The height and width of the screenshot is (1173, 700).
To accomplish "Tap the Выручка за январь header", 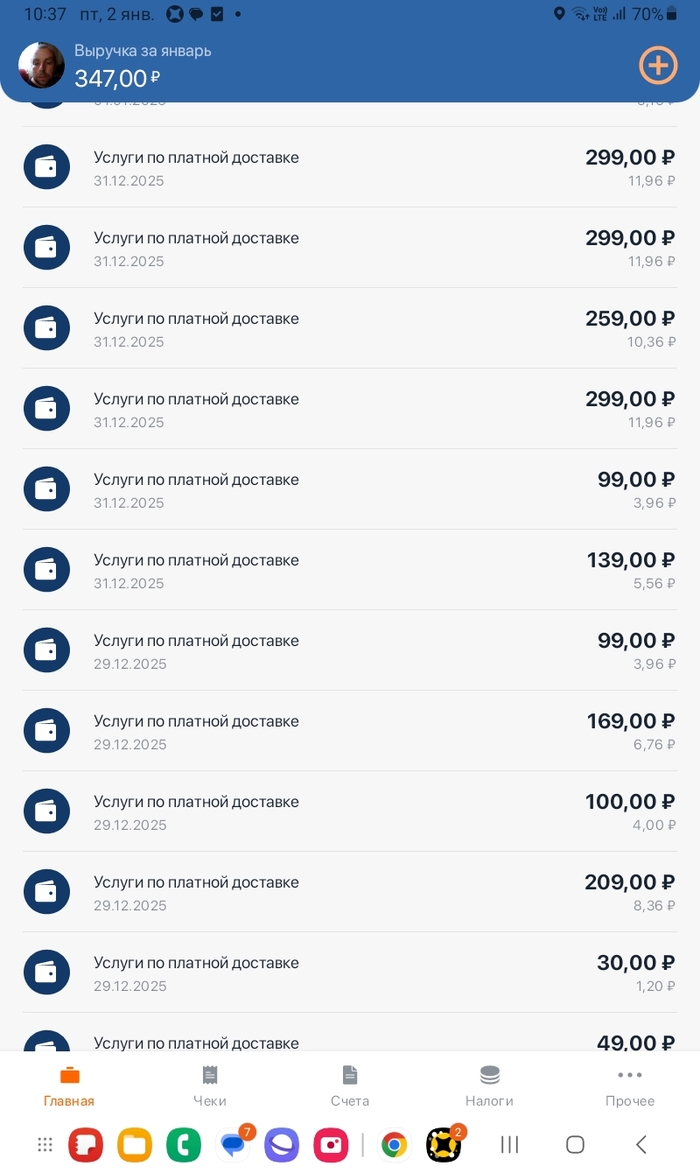I will coord(142,51).
